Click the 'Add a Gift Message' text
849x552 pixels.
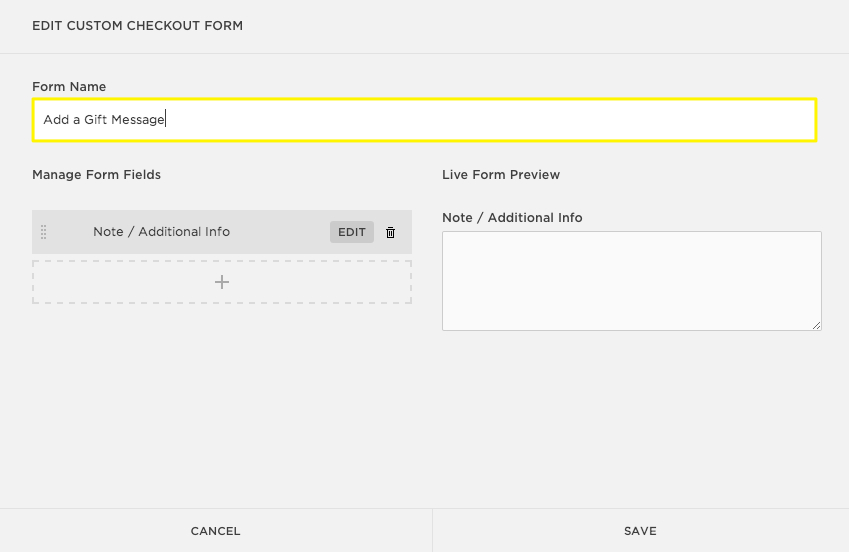pyautogui.click(x=103, y=120)
